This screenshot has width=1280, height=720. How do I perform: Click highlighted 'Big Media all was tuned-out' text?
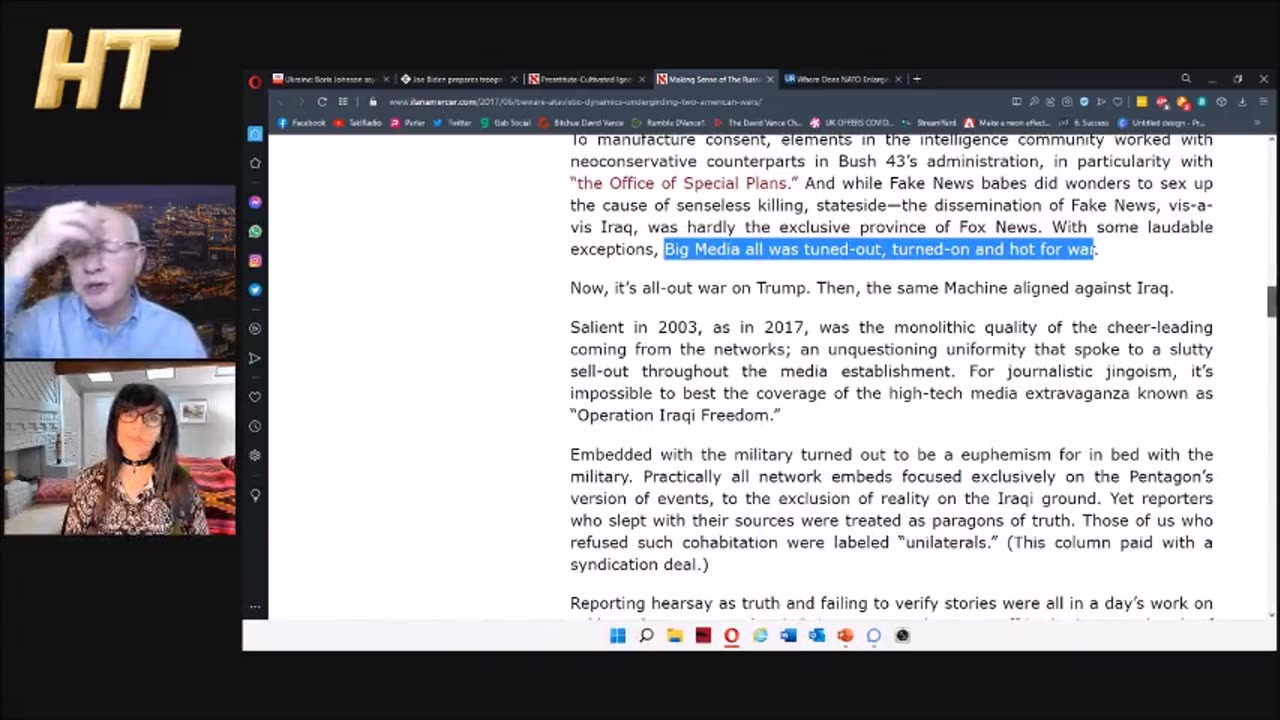(x=879, y=249)
